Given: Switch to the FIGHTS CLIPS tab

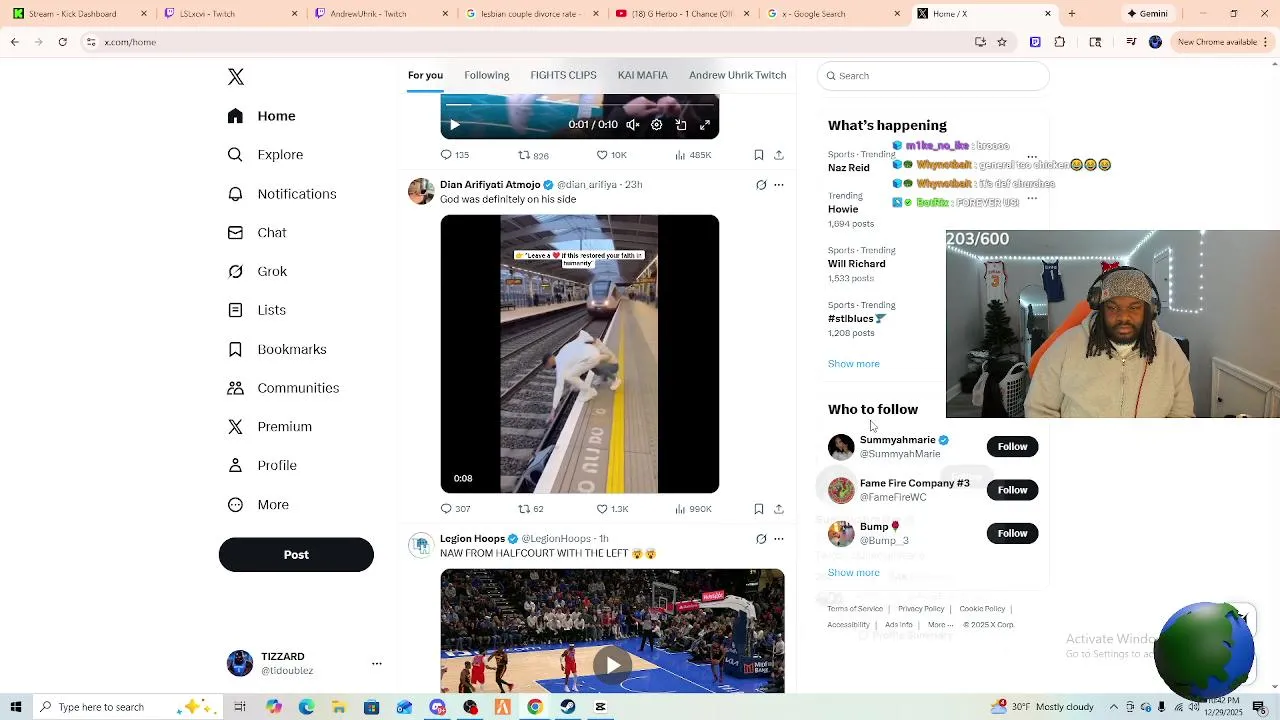Looking at the screenshot, I should 563,75.
